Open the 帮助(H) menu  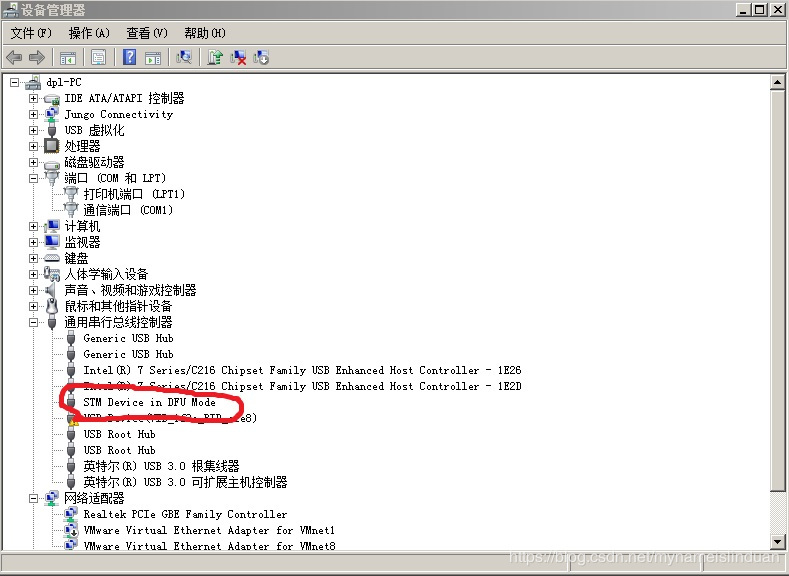(205, 33)
